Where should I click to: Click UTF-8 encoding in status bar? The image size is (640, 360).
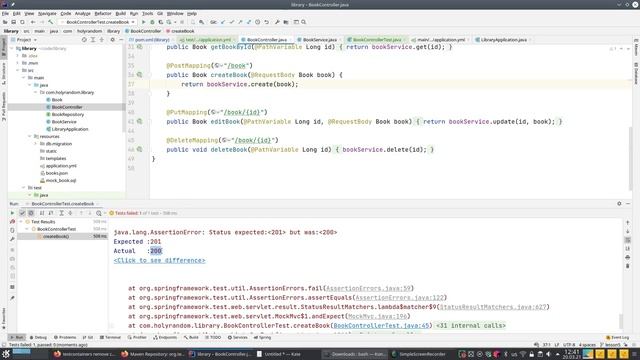tap(569, 345)
